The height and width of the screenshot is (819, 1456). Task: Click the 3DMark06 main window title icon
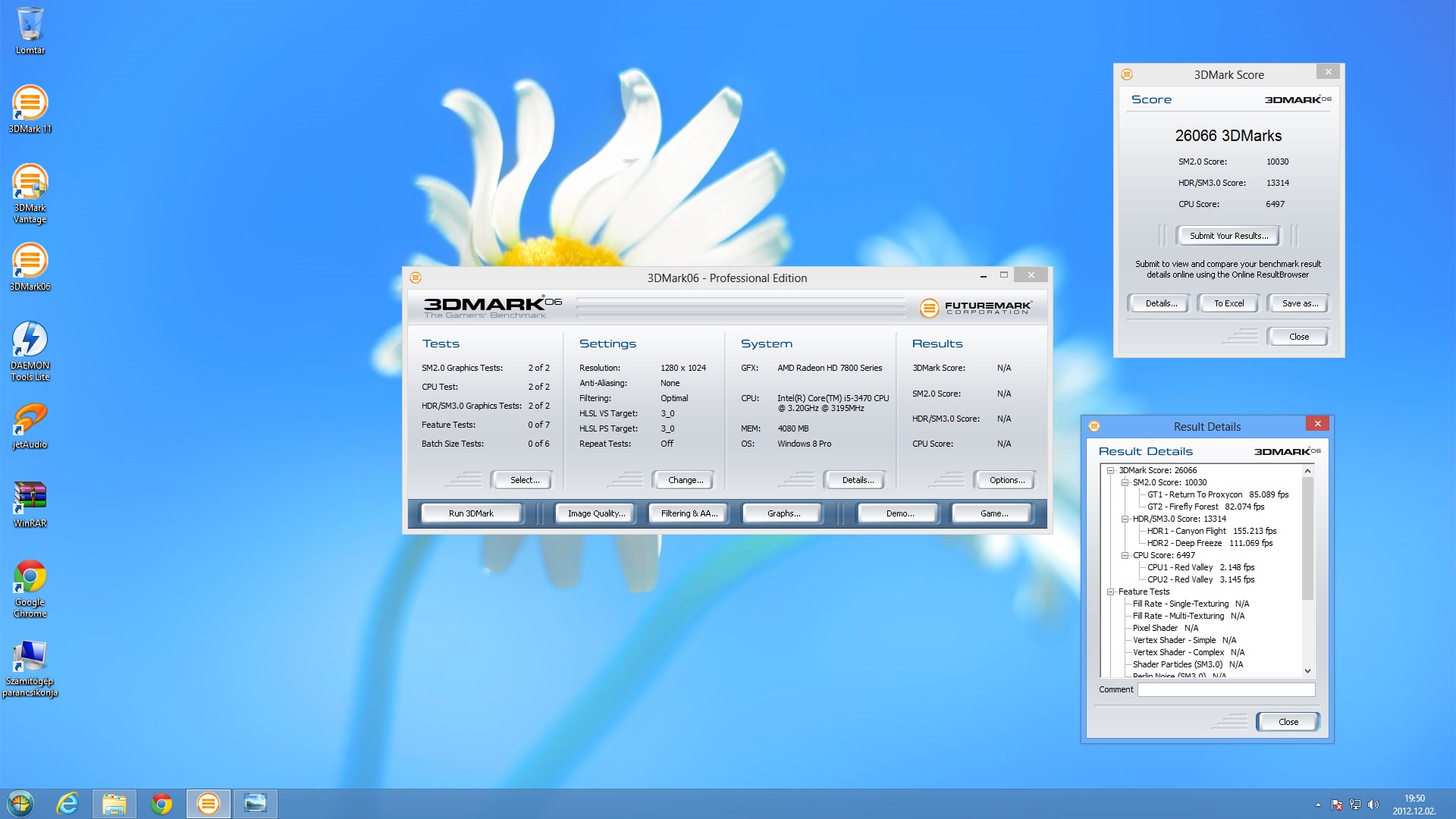[x=415, y=278]
